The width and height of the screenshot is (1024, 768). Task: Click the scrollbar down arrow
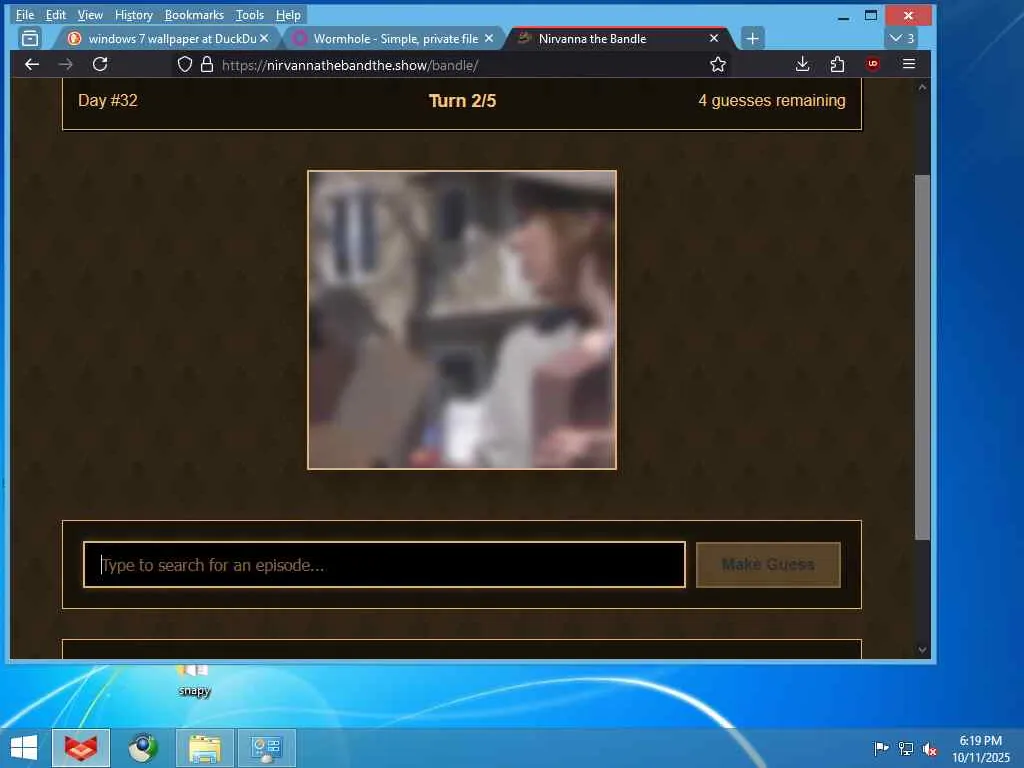922,650
